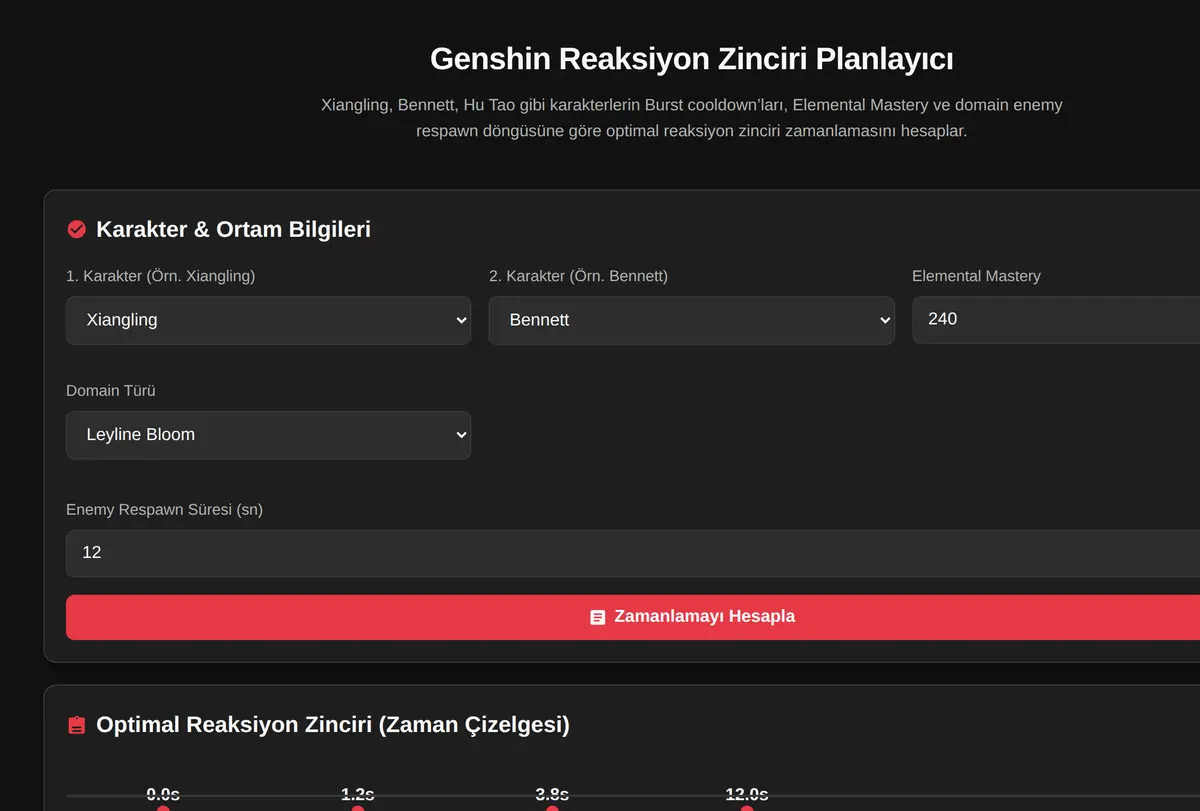Click the checkmark icon beside Karakter & Ortam Bilgileri

[x=76, y=230]
